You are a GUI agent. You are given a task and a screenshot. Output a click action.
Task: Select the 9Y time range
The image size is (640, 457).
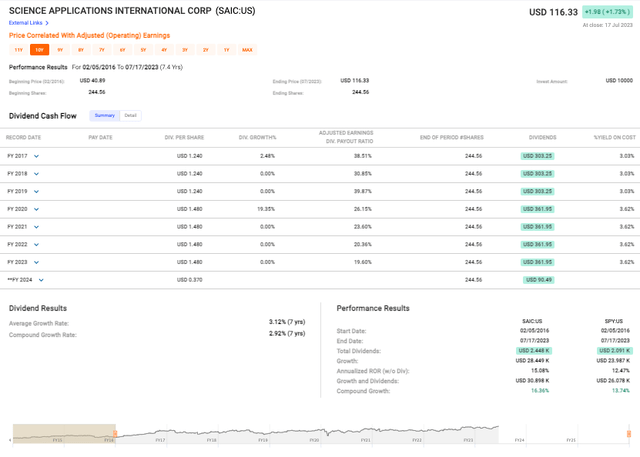tap(60, 50)
